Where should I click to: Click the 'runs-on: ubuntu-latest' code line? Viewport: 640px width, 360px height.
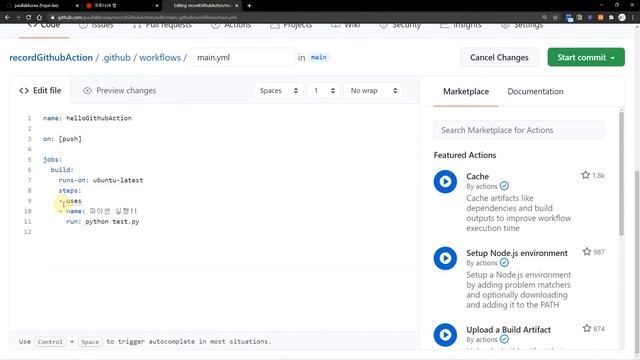point(101,180)
